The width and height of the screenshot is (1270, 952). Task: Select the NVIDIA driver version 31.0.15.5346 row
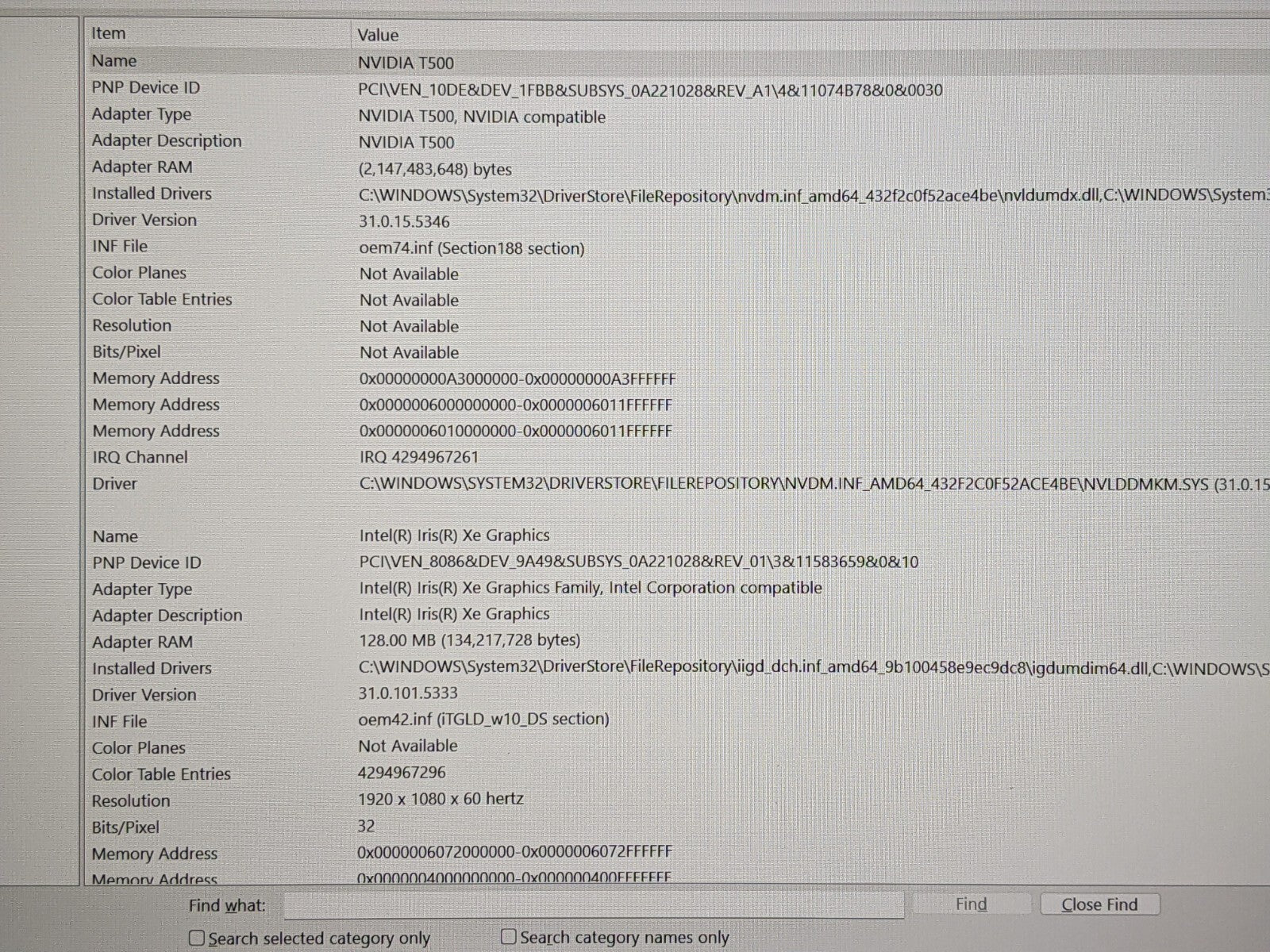(404, 221)
